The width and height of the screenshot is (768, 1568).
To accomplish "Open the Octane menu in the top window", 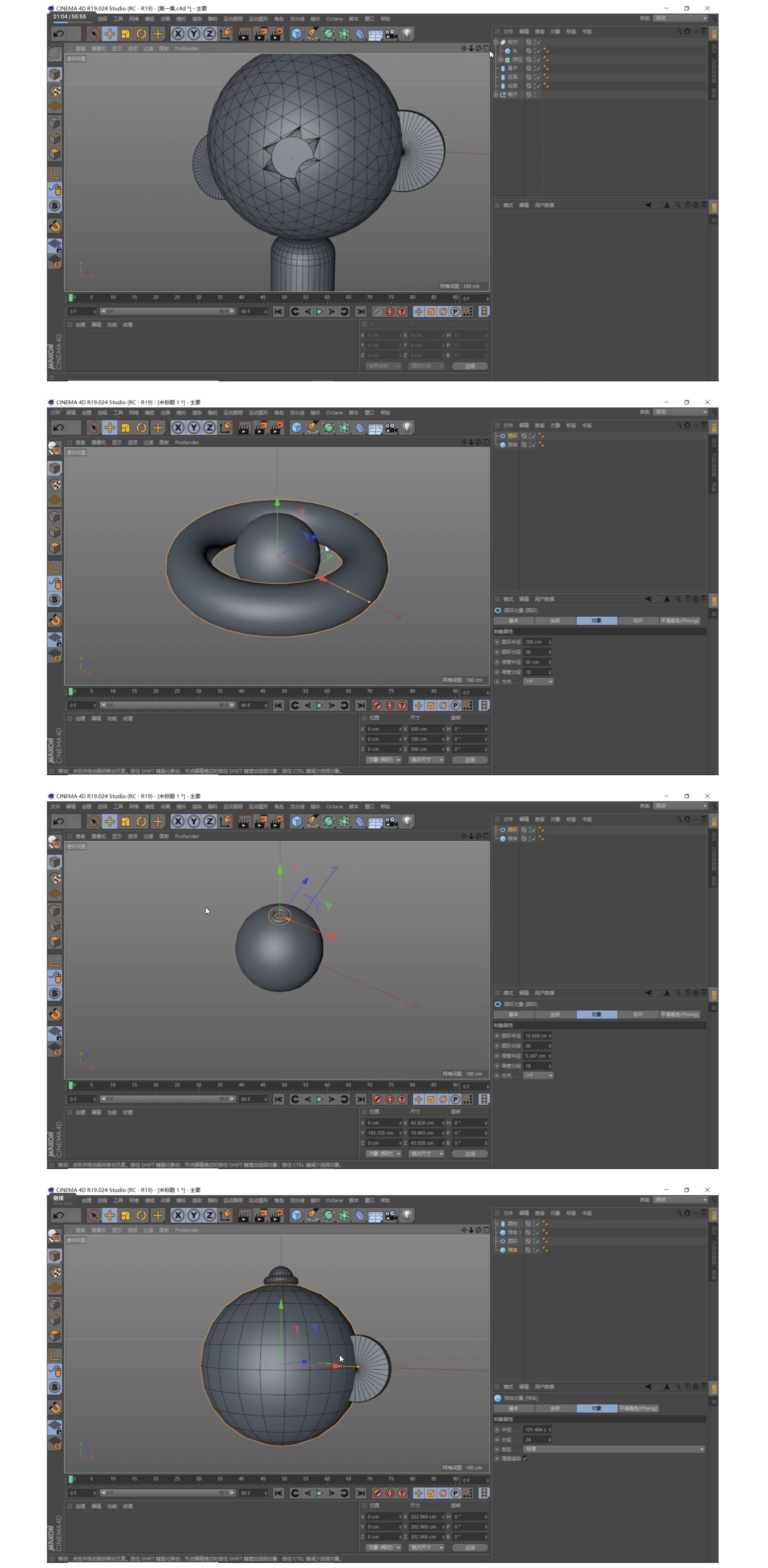I will click(x=334, y=19).
